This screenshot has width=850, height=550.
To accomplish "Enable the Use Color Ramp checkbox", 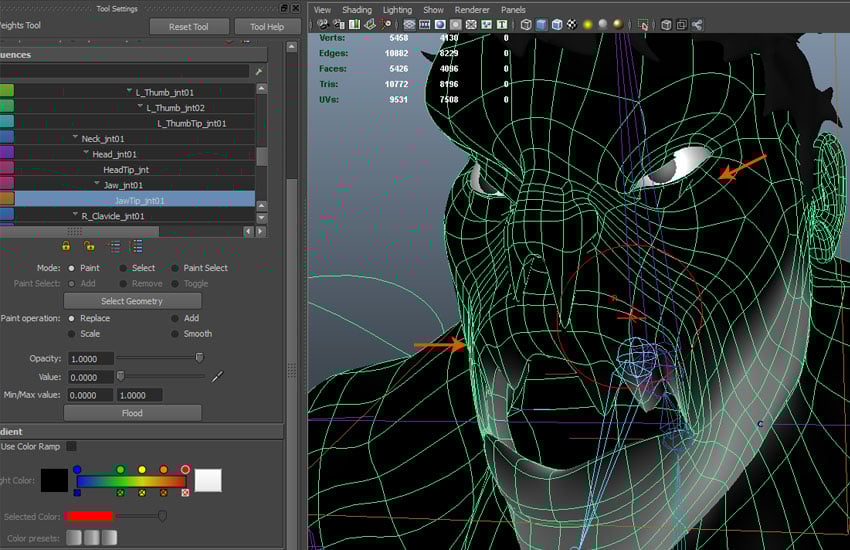I will pyautogui.click(x=71, y=446).
